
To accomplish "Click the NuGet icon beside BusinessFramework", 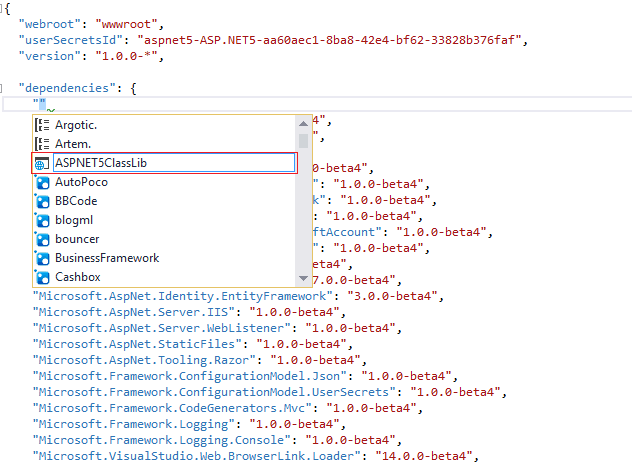I will [42, 258].
